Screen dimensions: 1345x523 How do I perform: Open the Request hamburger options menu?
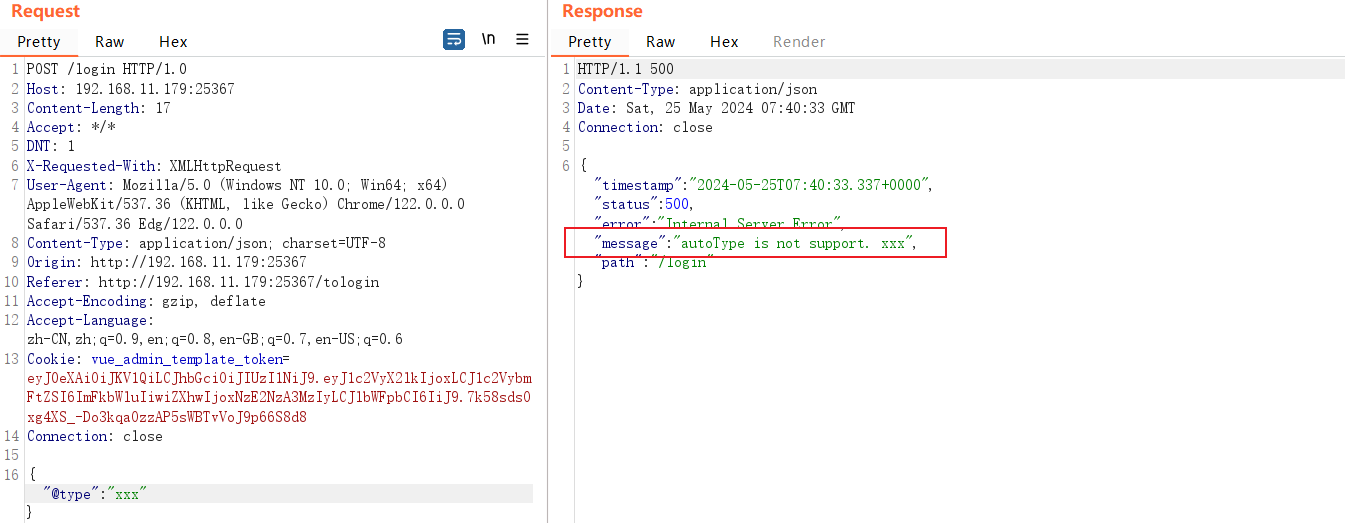522,40
